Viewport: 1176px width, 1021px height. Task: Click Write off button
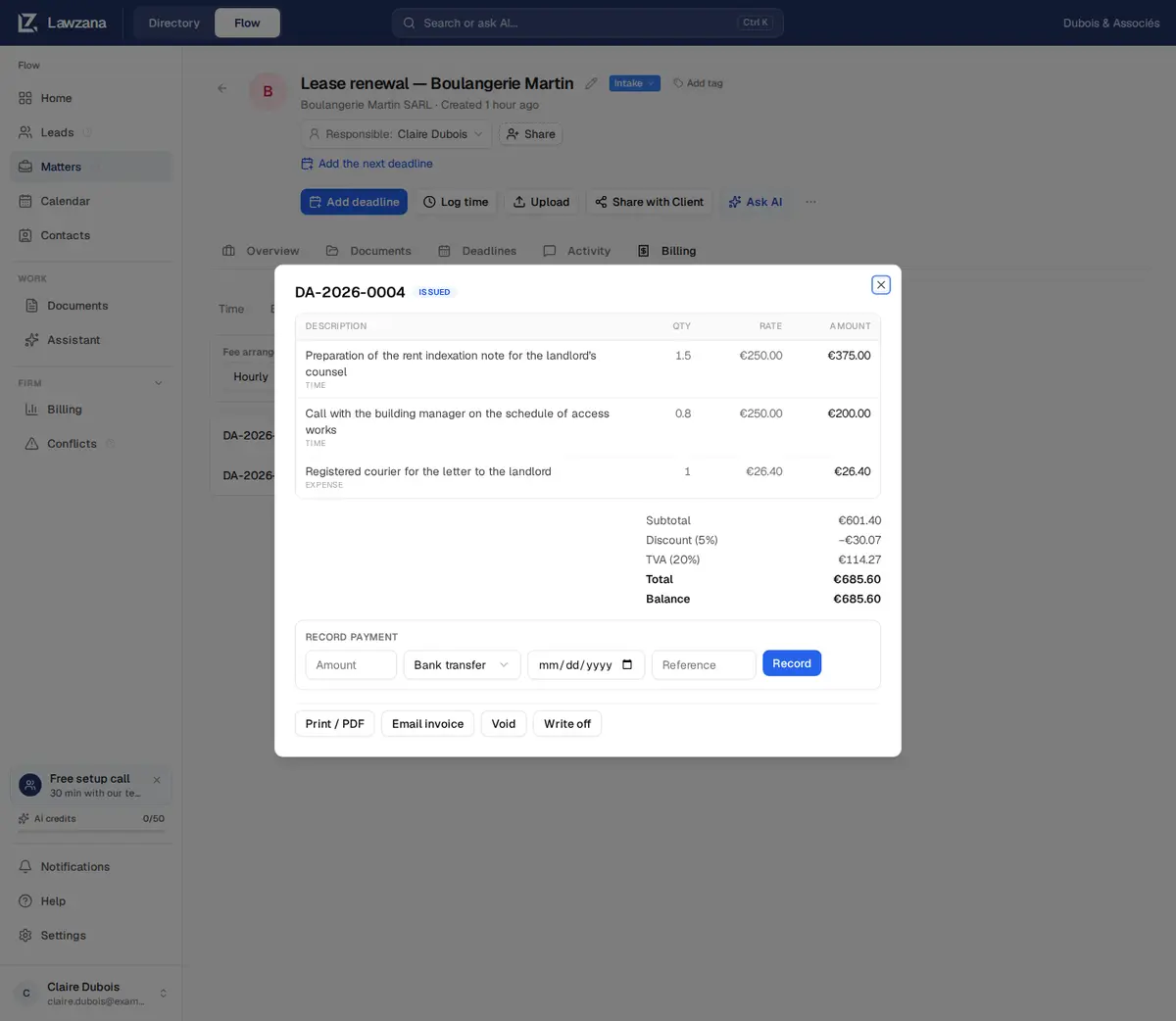(x=567, y=723)
